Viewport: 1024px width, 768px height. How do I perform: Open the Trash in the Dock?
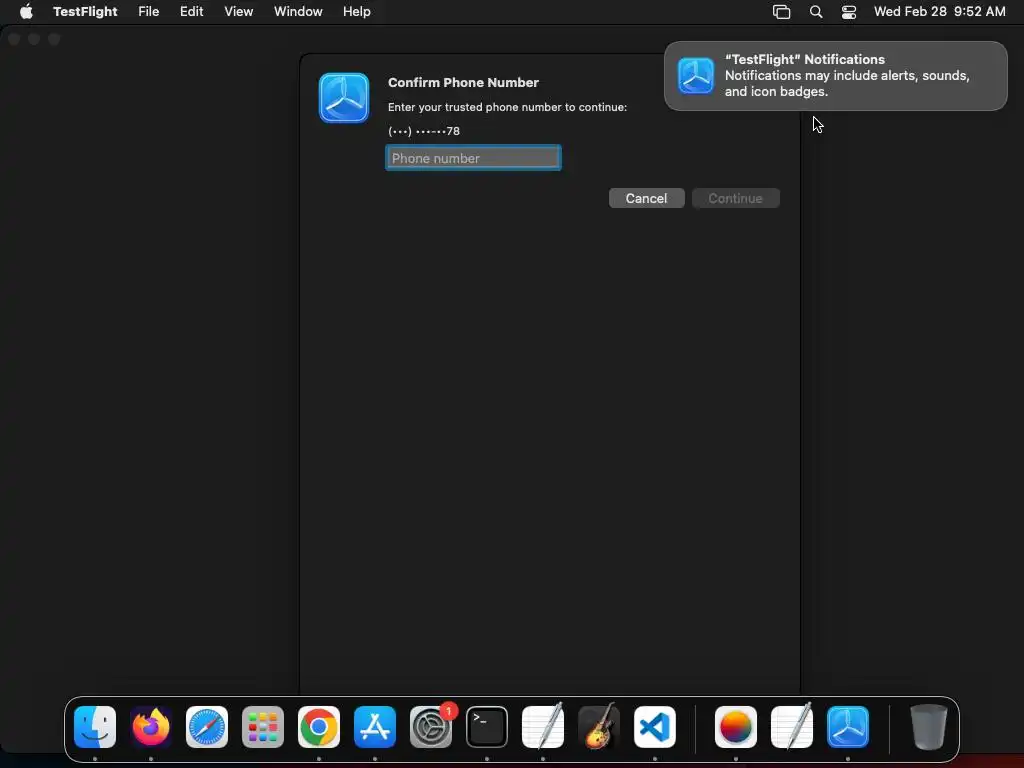928,726
